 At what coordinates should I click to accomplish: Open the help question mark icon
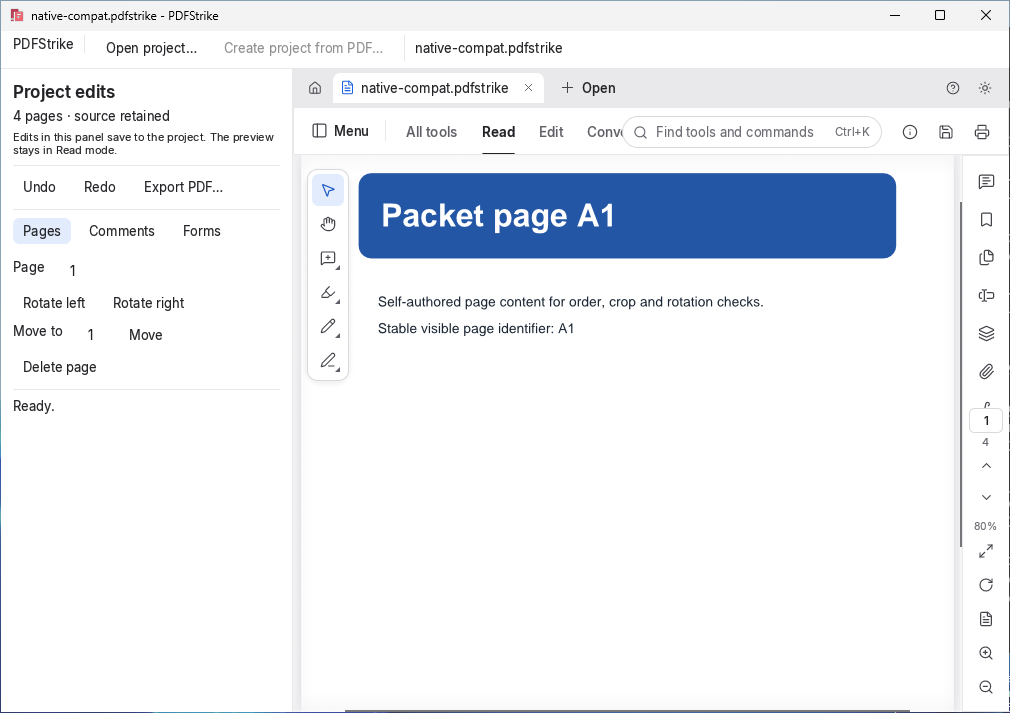[x=953, y=88]
